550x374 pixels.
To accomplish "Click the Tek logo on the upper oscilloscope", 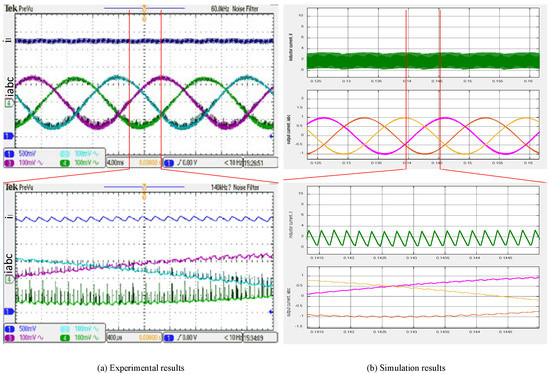I will click(11, 8).
